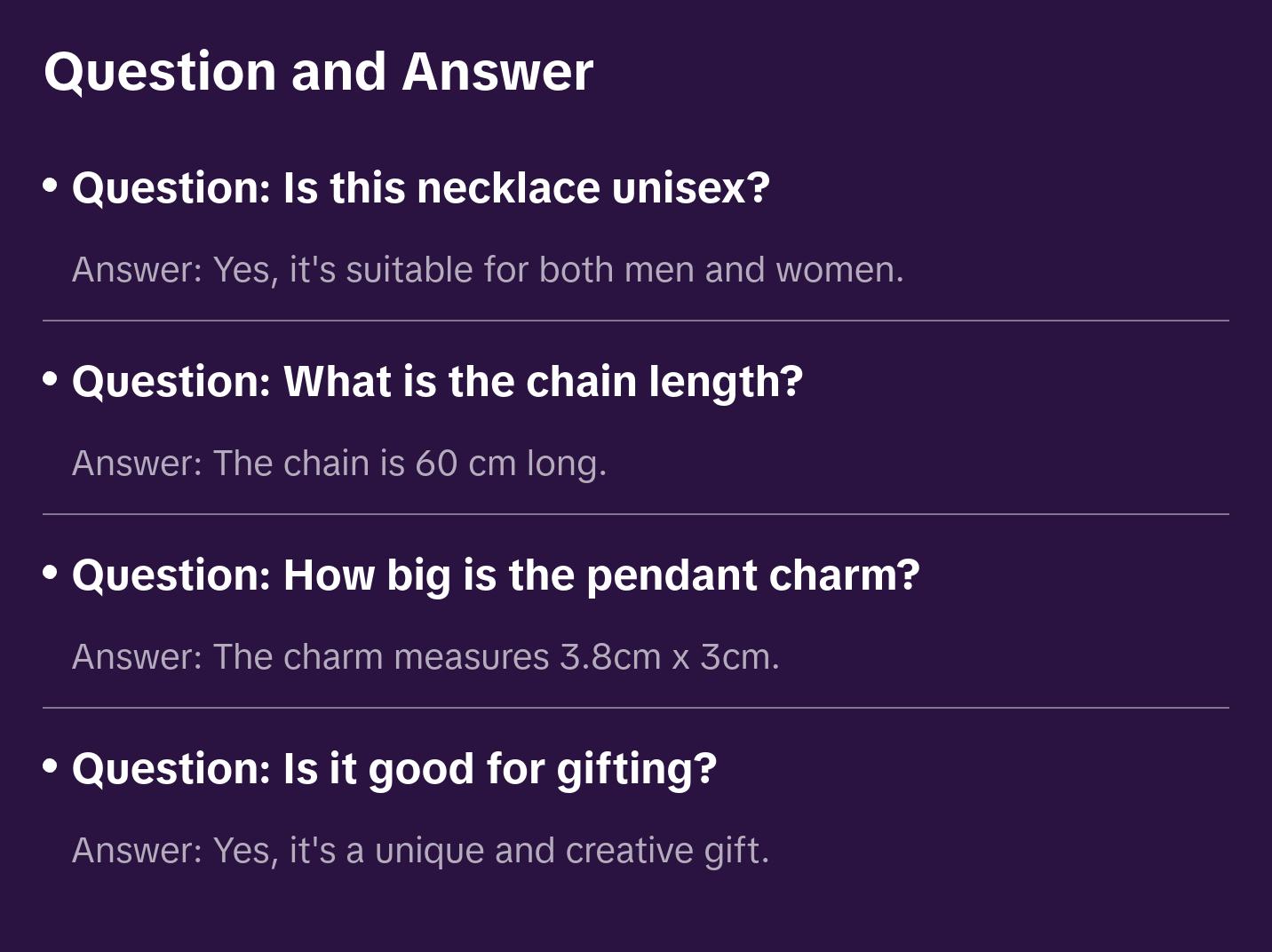Click the bullet beside the unisex question

51,186
